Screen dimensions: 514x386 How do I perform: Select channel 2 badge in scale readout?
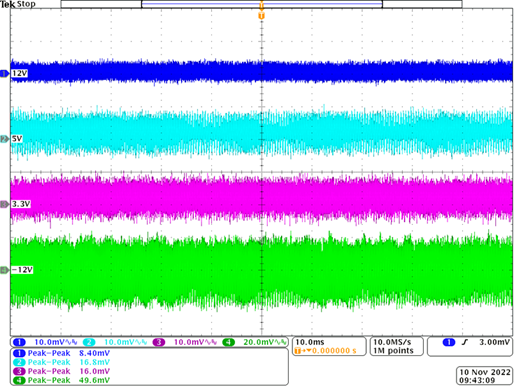(x=89, y=342)
